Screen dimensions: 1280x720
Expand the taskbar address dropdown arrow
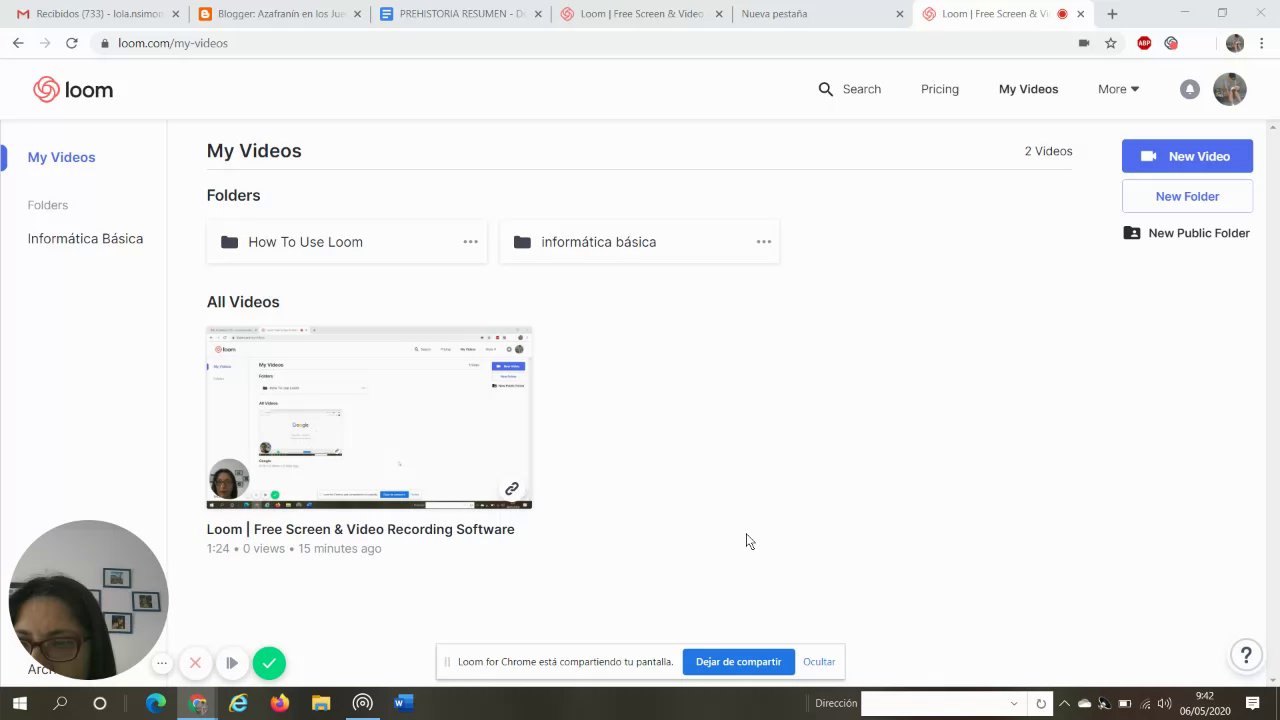[1014, 703]
